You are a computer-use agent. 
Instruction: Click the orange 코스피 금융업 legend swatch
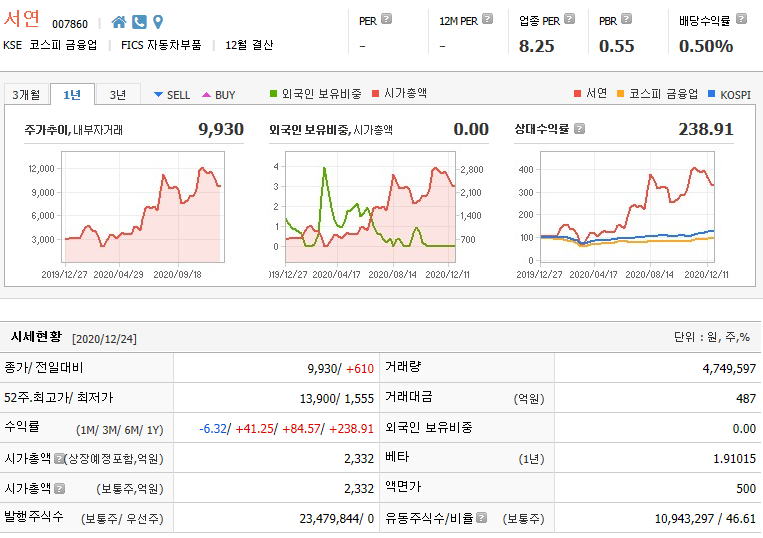620,93
